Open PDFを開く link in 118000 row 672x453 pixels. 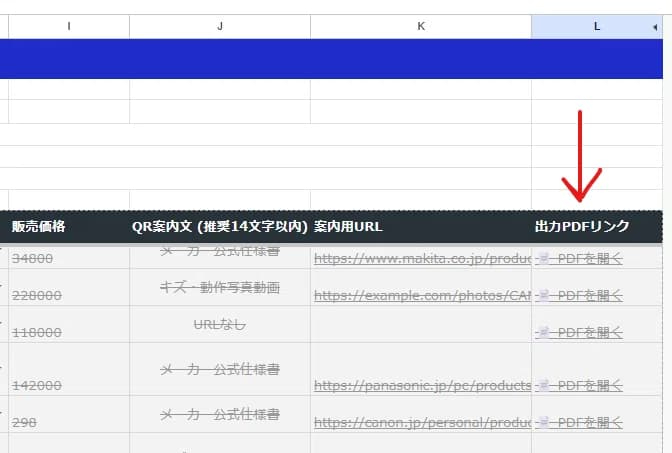pos(579,333)
